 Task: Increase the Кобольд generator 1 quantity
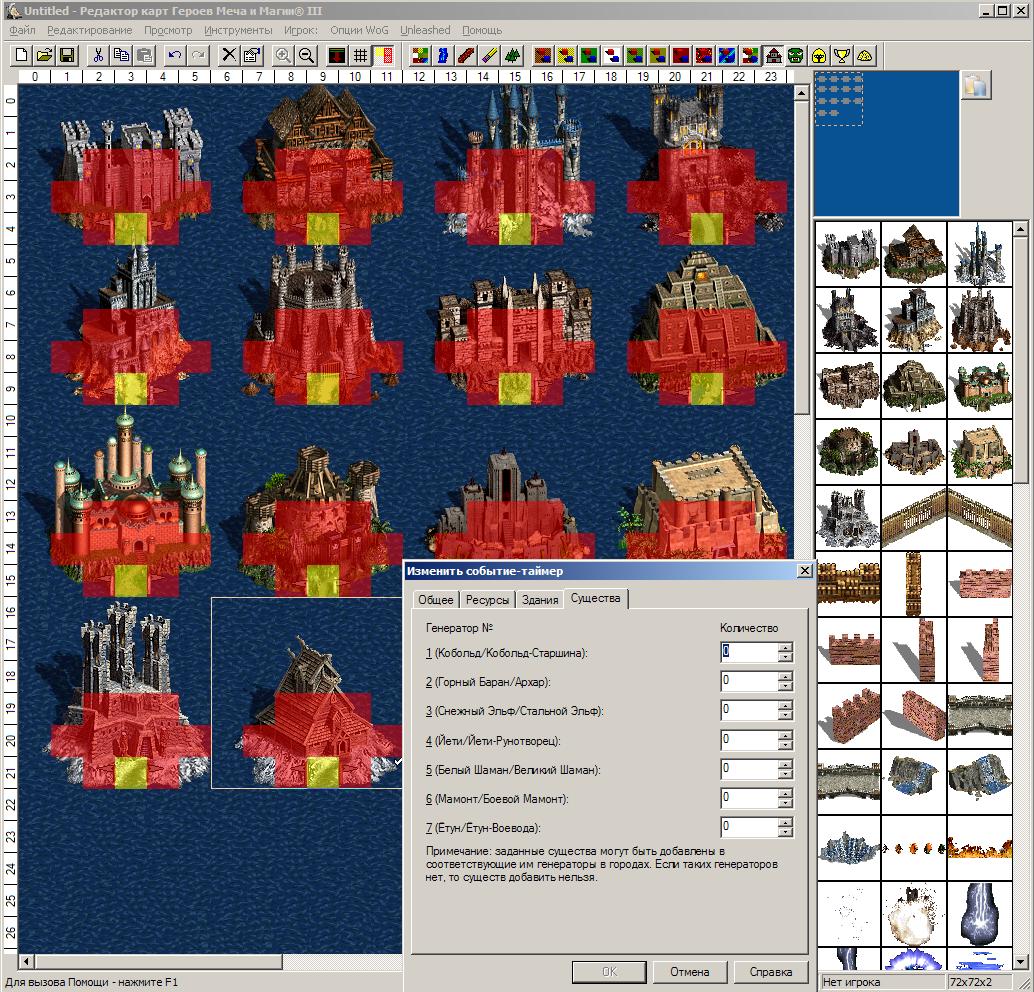click(x=785, y=647)
